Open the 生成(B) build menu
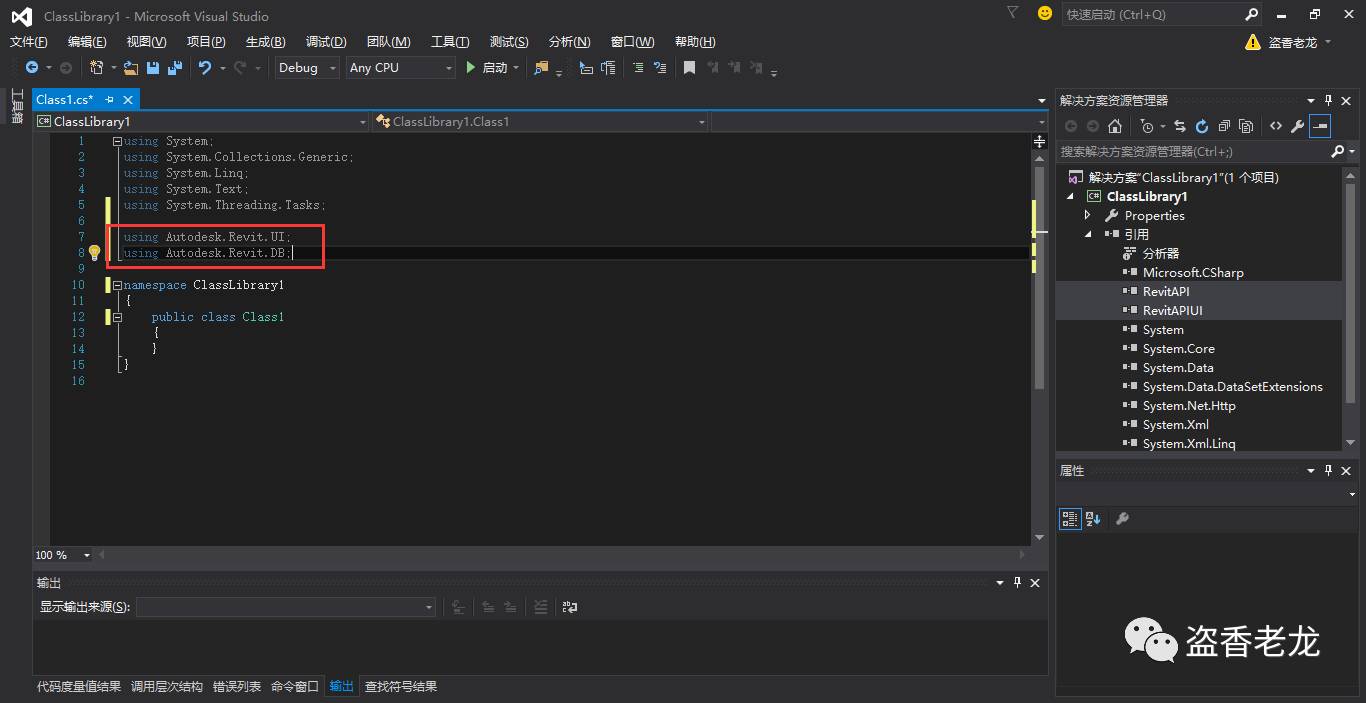1366x703 pixels. [265, 42]
